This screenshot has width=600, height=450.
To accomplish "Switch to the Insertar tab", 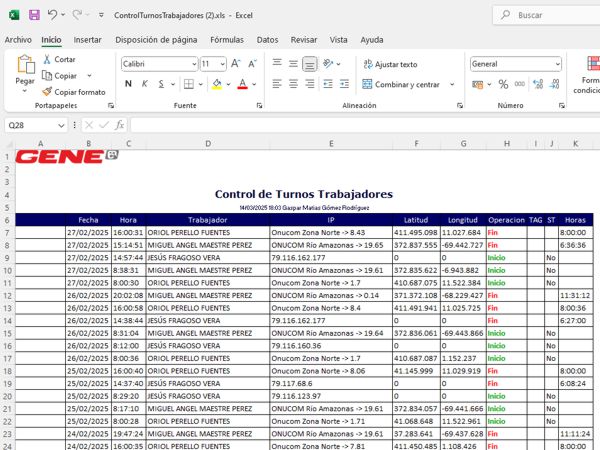I will point(87,40).
